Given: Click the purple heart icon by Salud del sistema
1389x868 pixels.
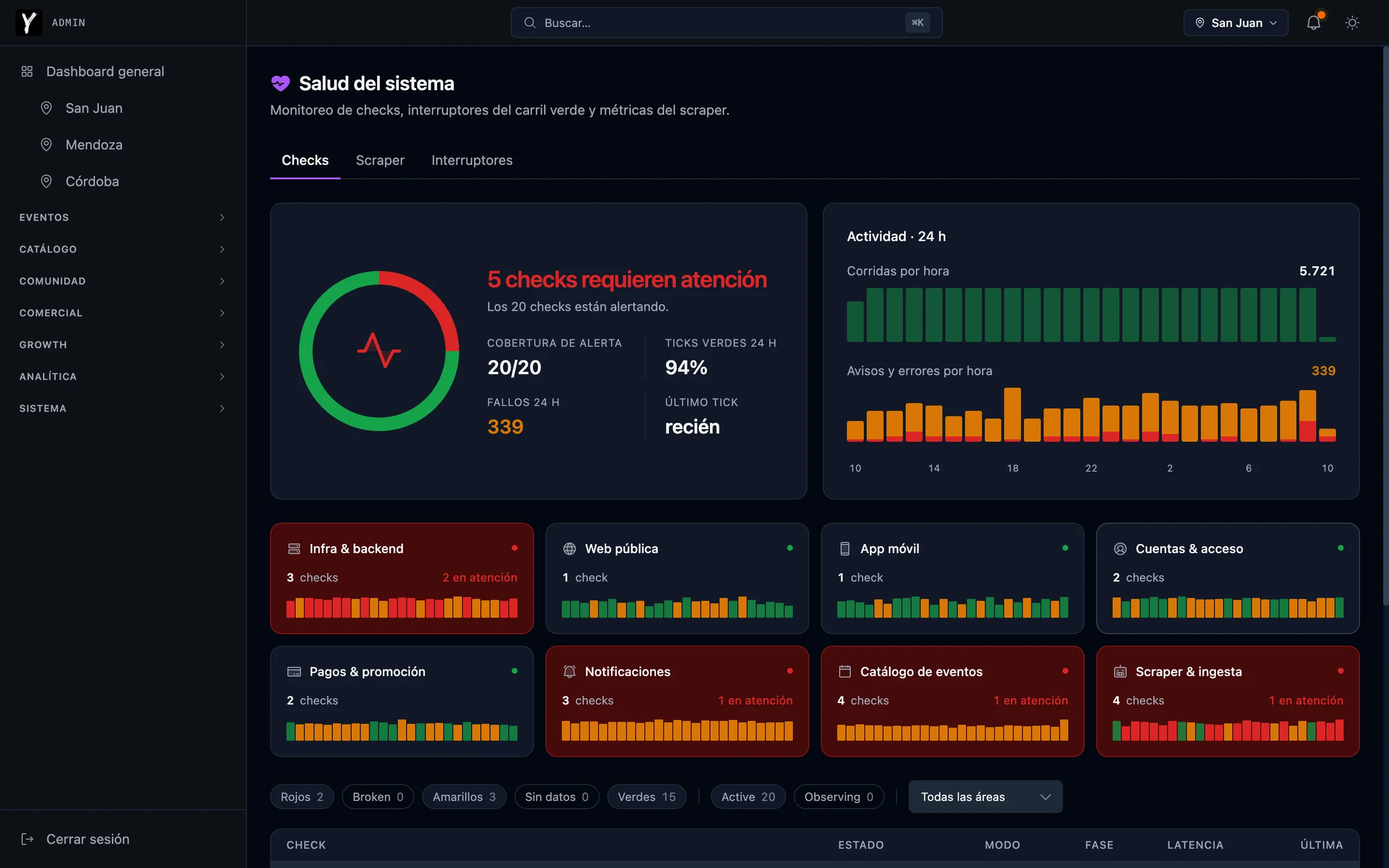Looking at the screenshot, I should tap(281, 83).
